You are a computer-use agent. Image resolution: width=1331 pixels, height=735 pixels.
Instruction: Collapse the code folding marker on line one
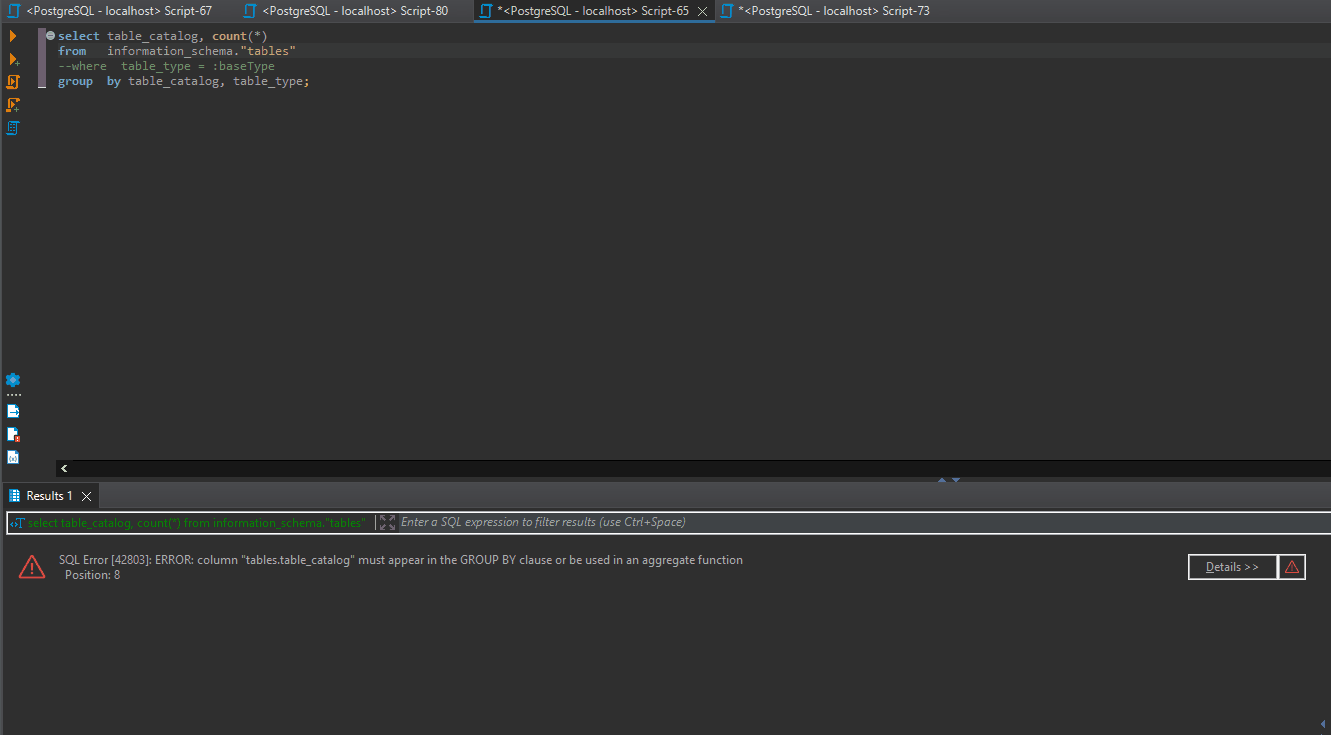point(49,35)
